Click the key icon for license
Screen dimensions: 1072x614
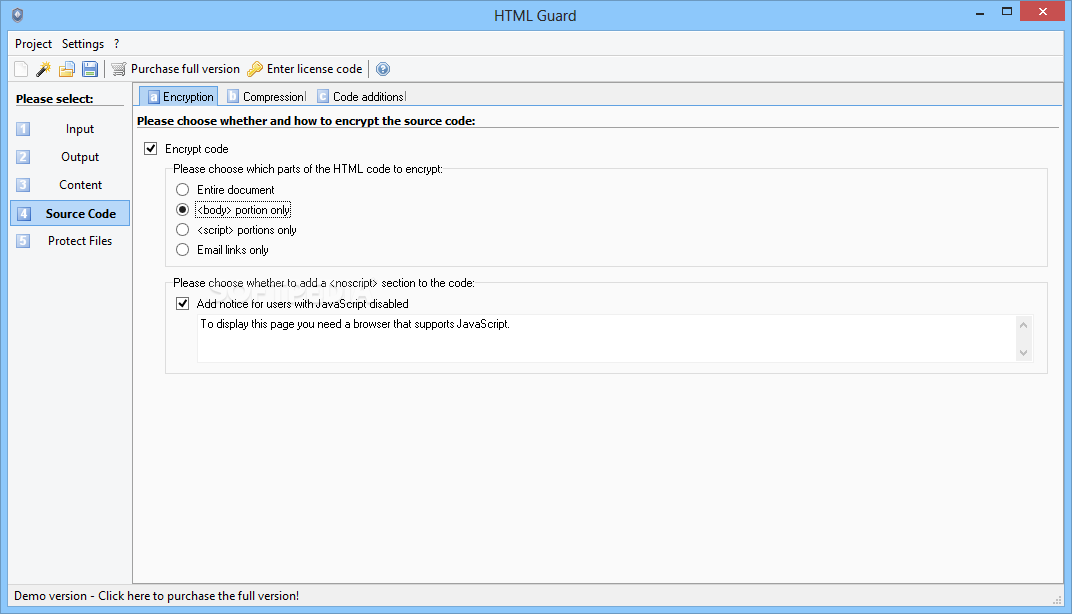click(x=255, y=69)
